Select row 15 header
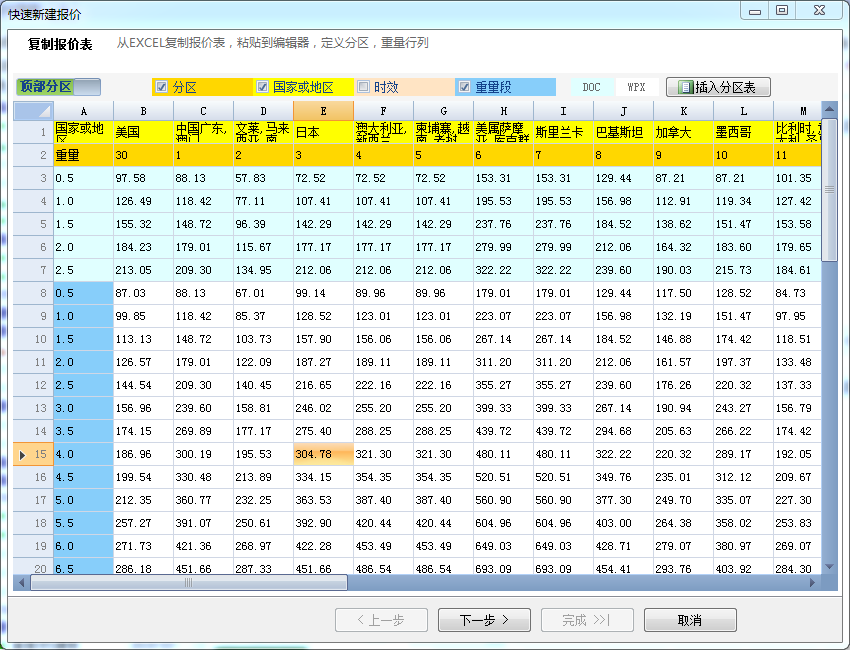 click(34, 455)
